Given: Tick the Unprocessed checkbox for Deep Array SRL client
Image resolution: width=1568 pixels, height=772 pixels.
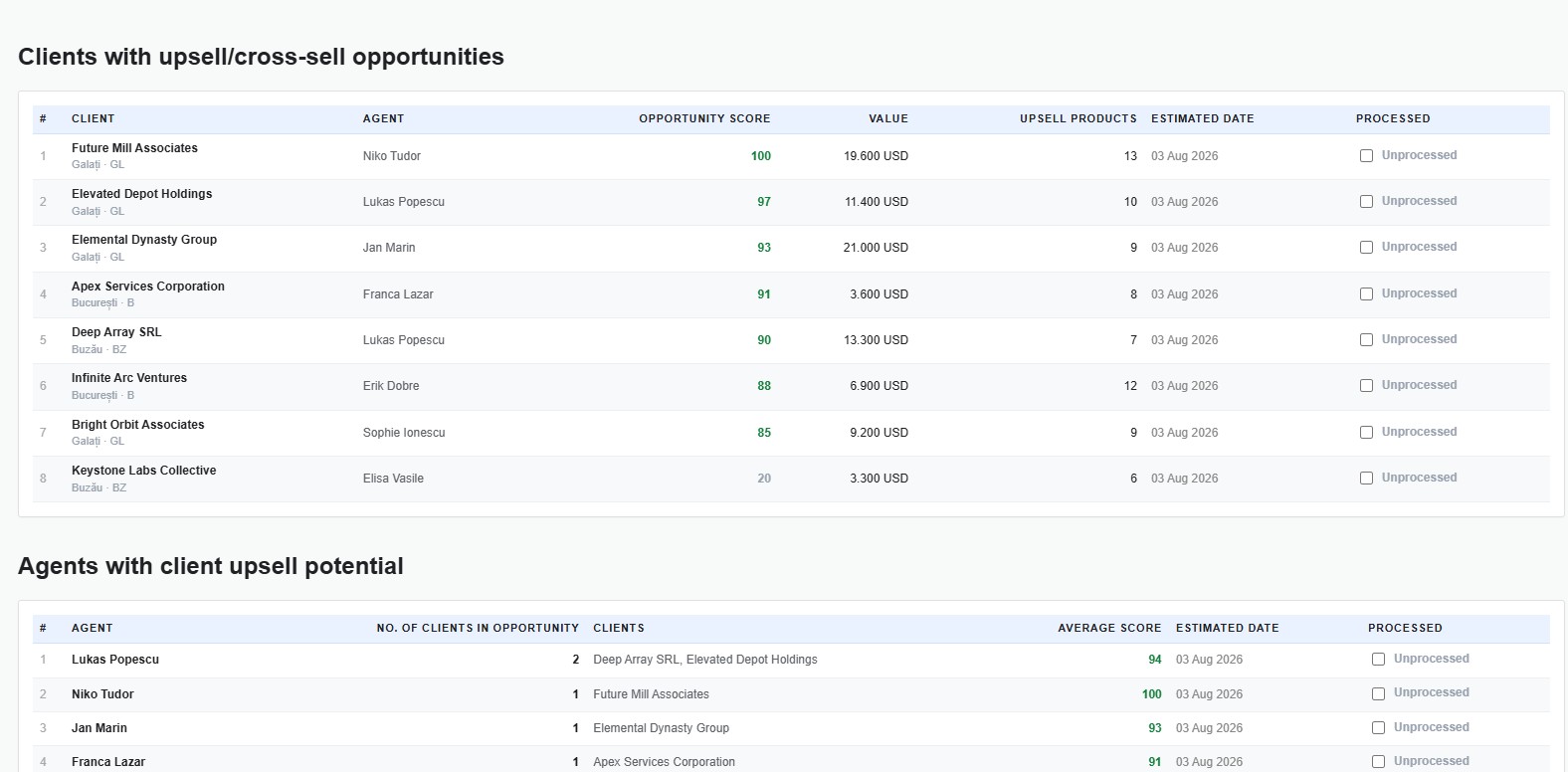Looking at the screenshot, I should point(1366,340).
